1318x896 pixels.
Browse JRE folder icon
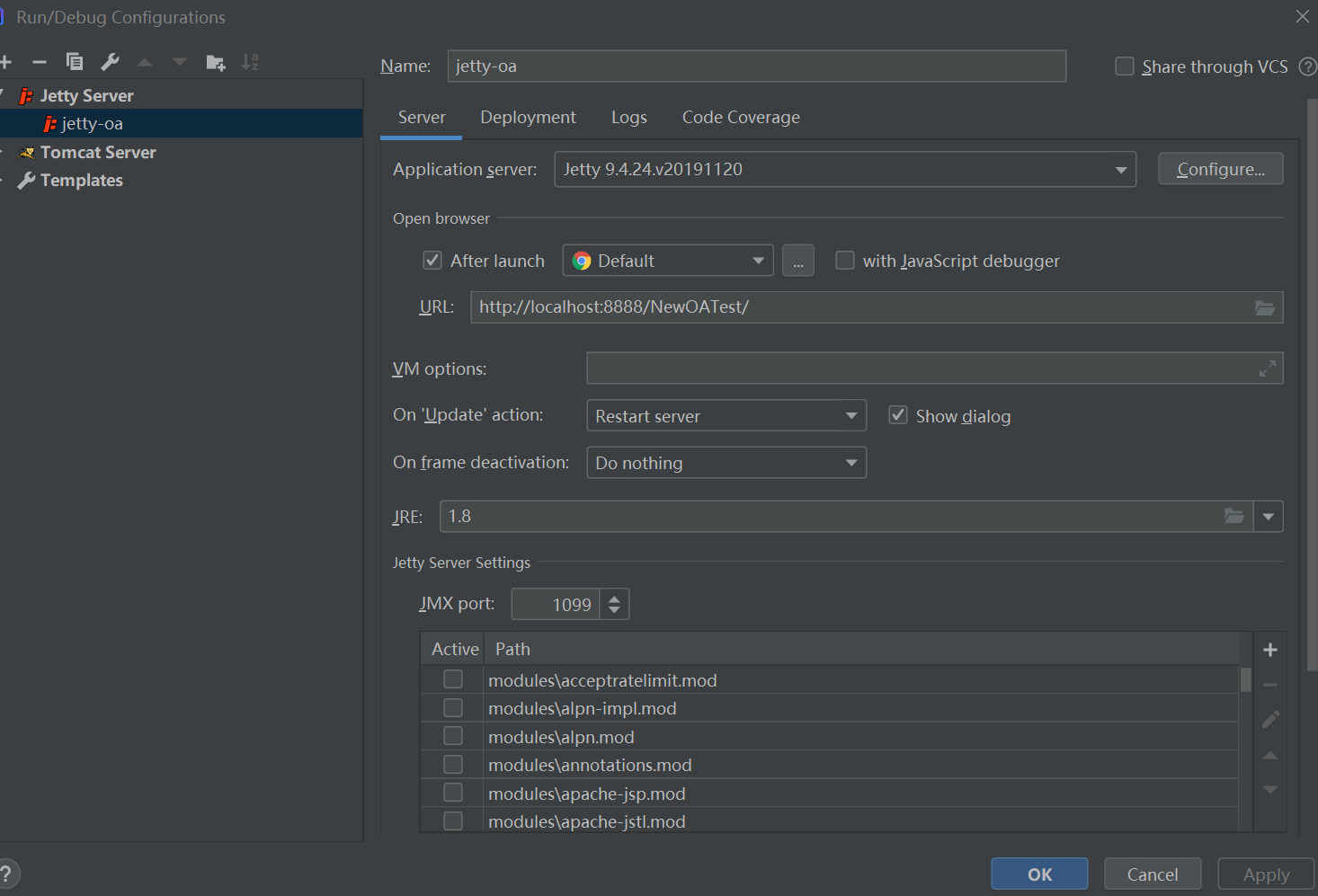(1234, 516)
